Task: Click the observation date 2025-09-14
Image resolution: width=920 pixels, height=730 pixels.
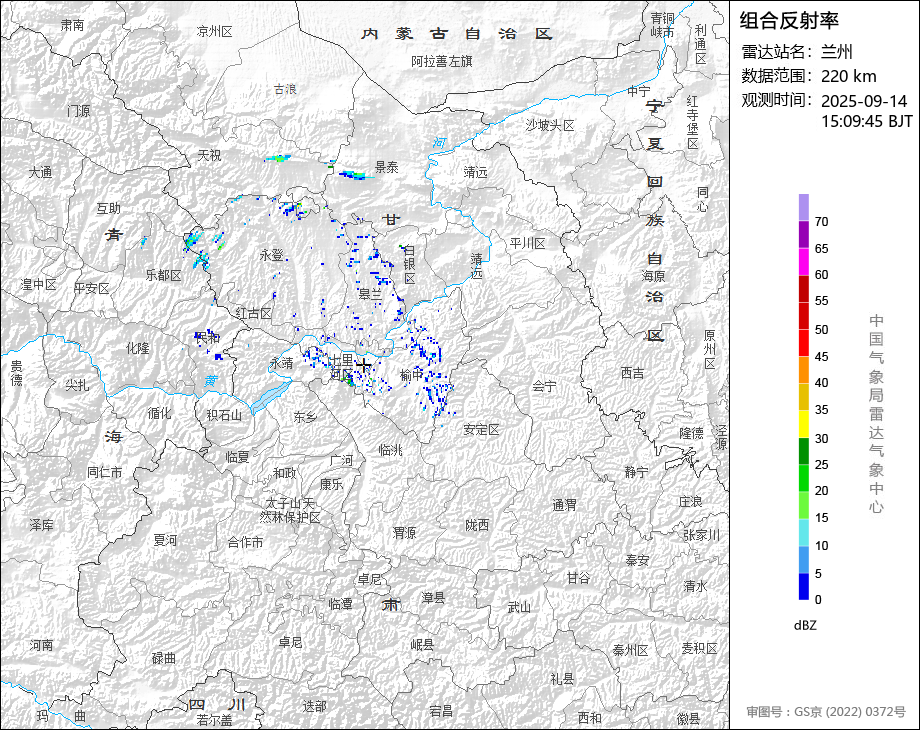Action: tap(864, 101)
